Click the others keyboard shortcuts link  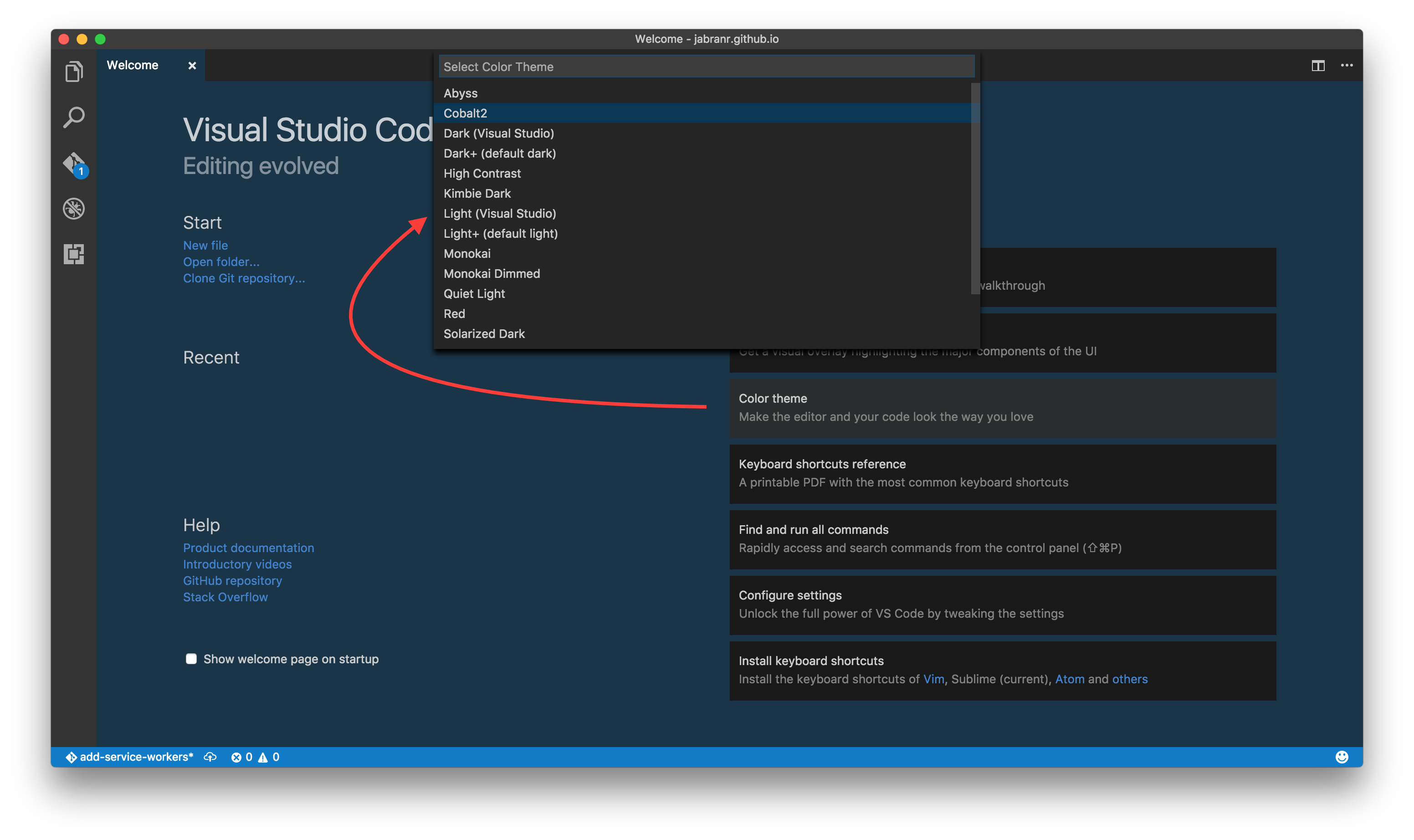1129,679
